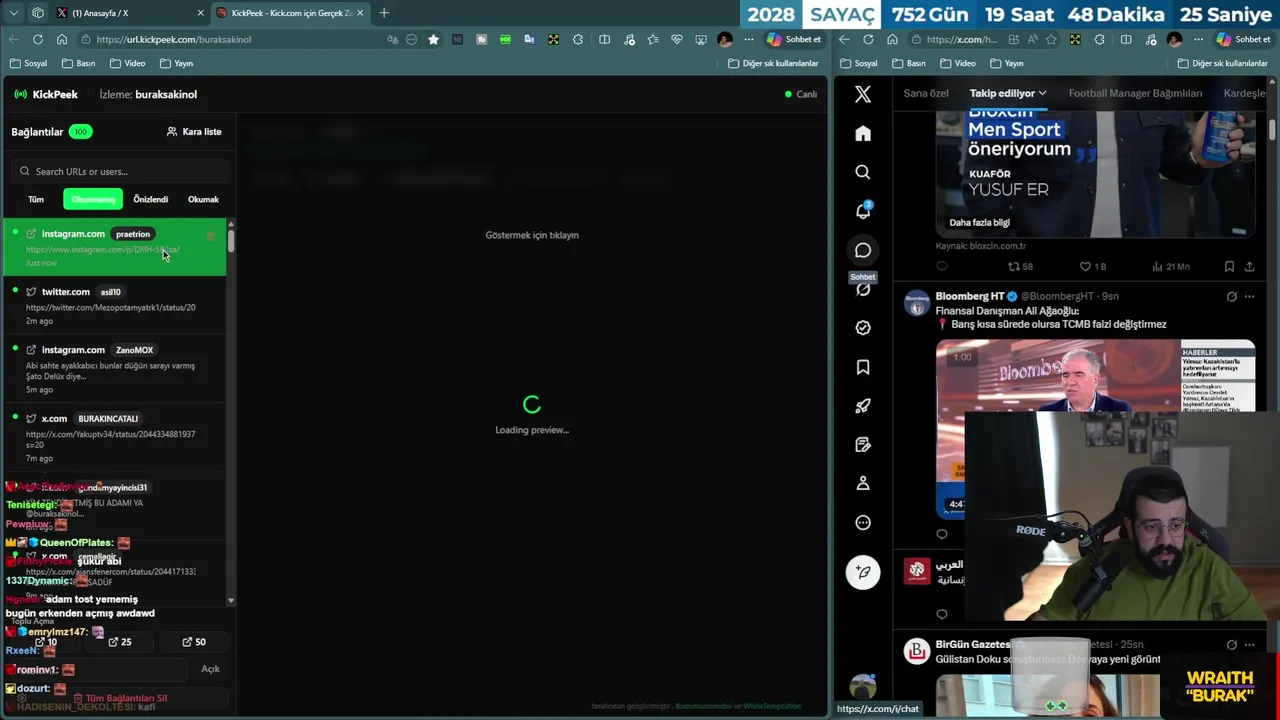Reply to the Bloxcin sponsored post

tap(942, 267)
